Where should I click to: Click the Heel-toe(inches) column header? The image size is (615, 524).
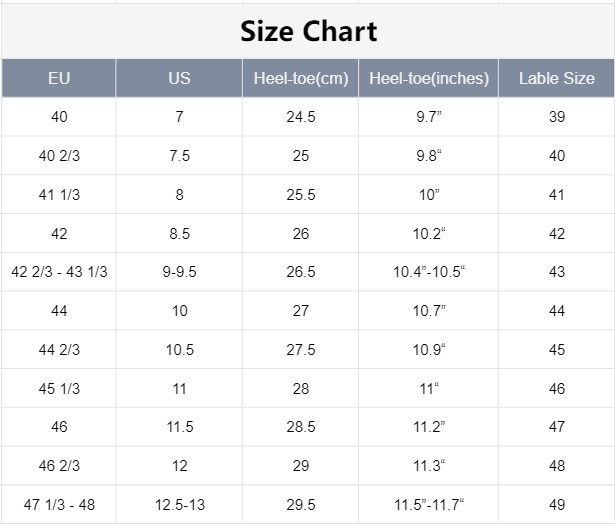[428, 78]
